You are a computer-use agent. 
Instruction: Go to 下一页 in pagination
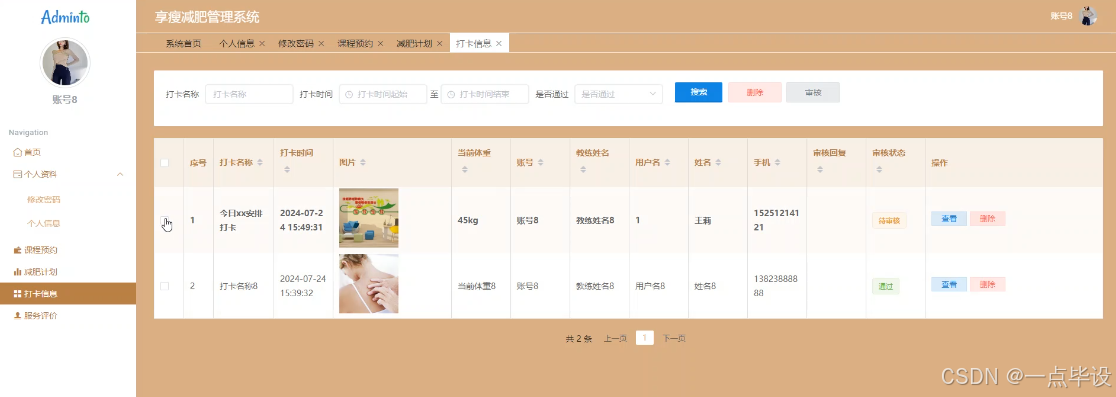pyautogui.click(x=674, y=339)
